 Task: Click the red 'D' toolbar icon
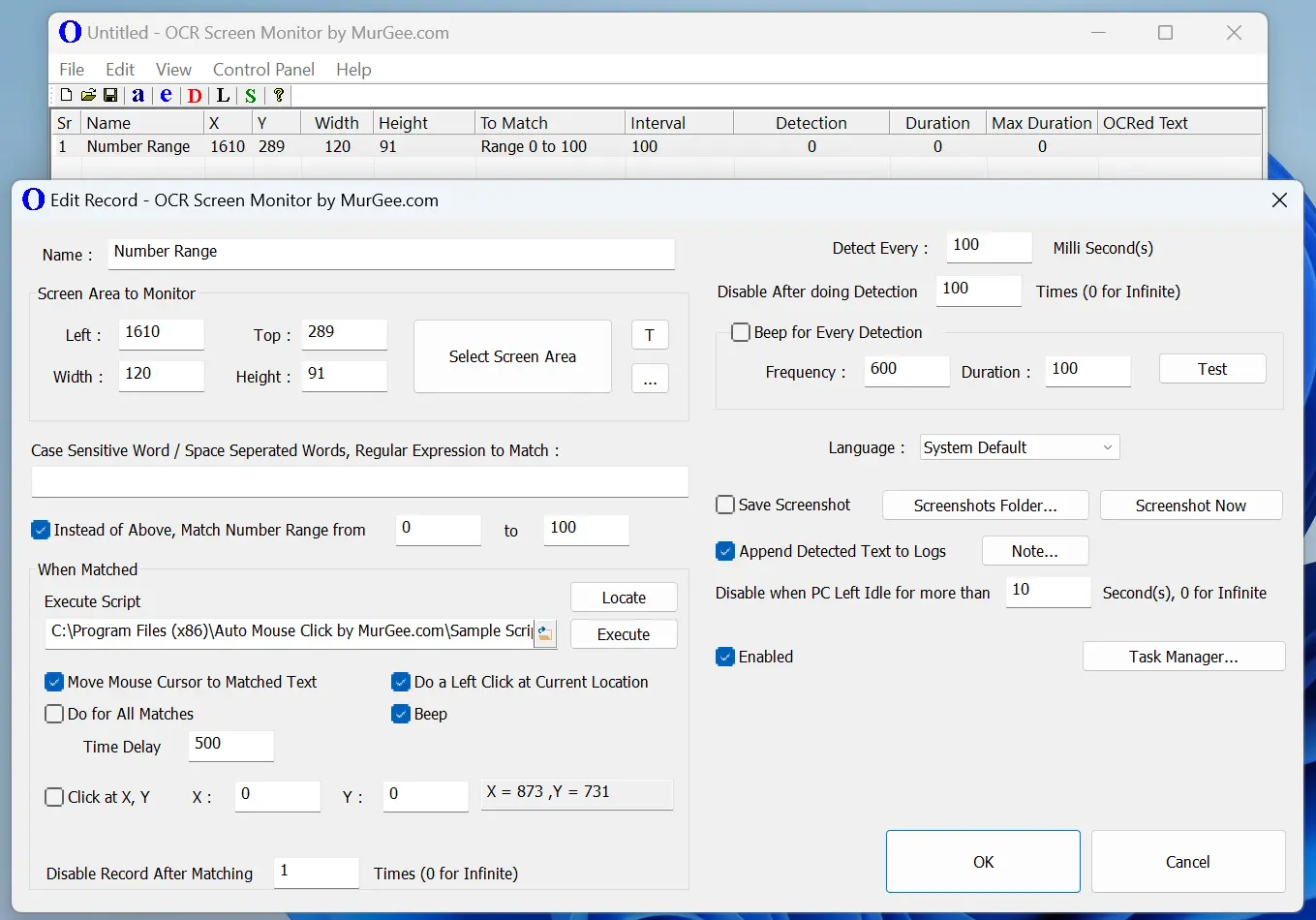coord(195,95)
